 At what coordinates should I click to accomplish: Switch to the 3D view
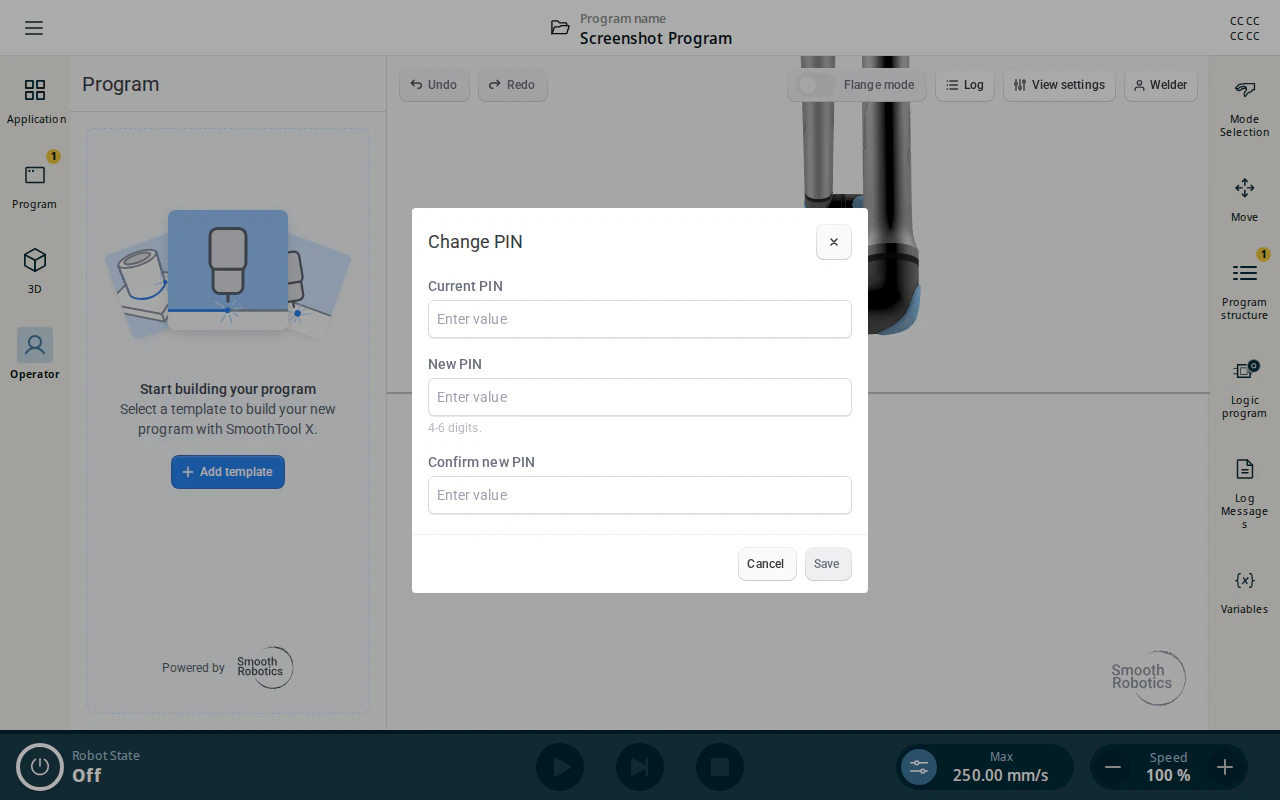pos(35,272)
